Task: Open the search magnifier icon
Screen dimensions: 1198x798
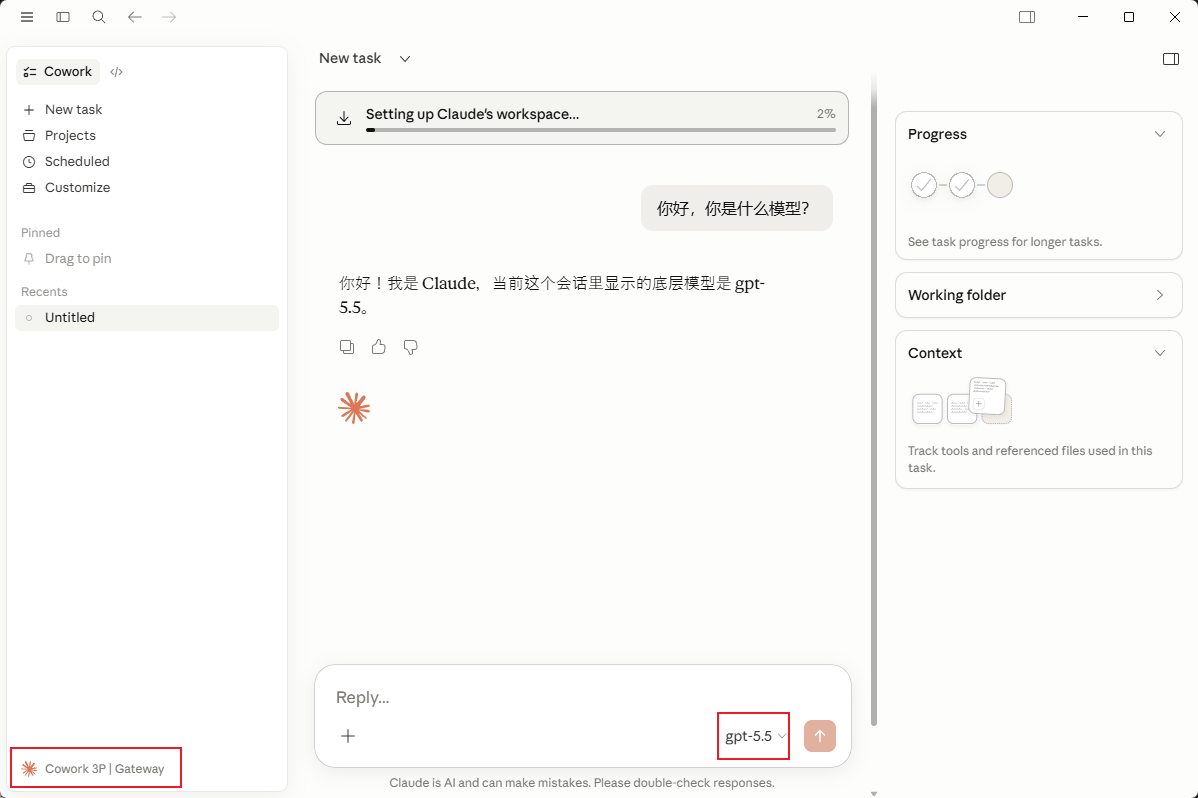Action: coord(99,17)
